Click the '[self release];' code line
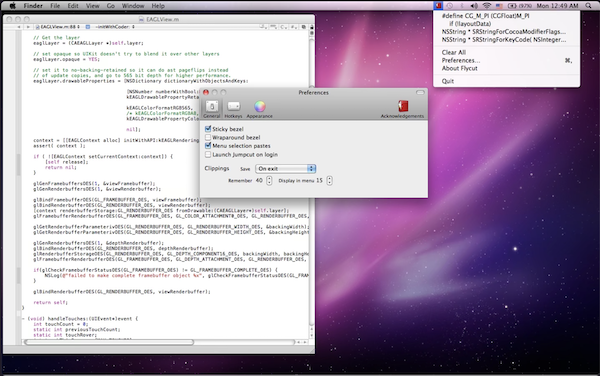 pos(66,162)
